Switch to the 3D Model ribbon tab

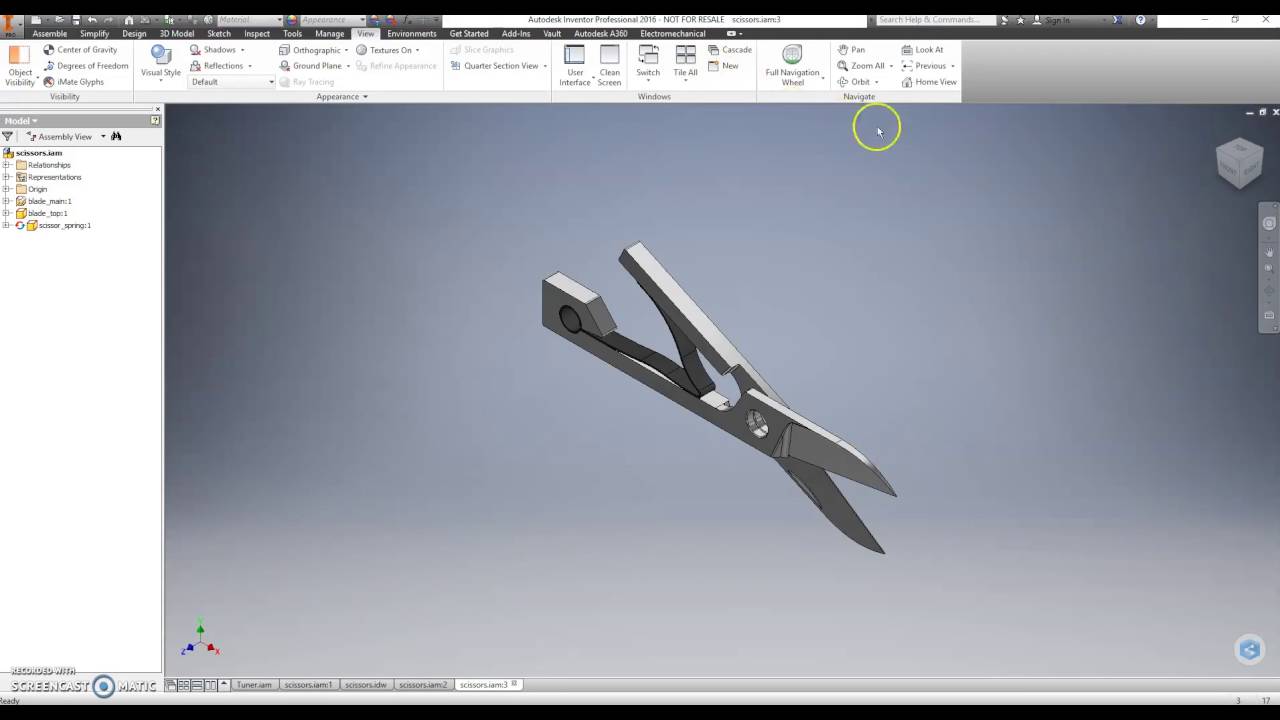point(177,34)
